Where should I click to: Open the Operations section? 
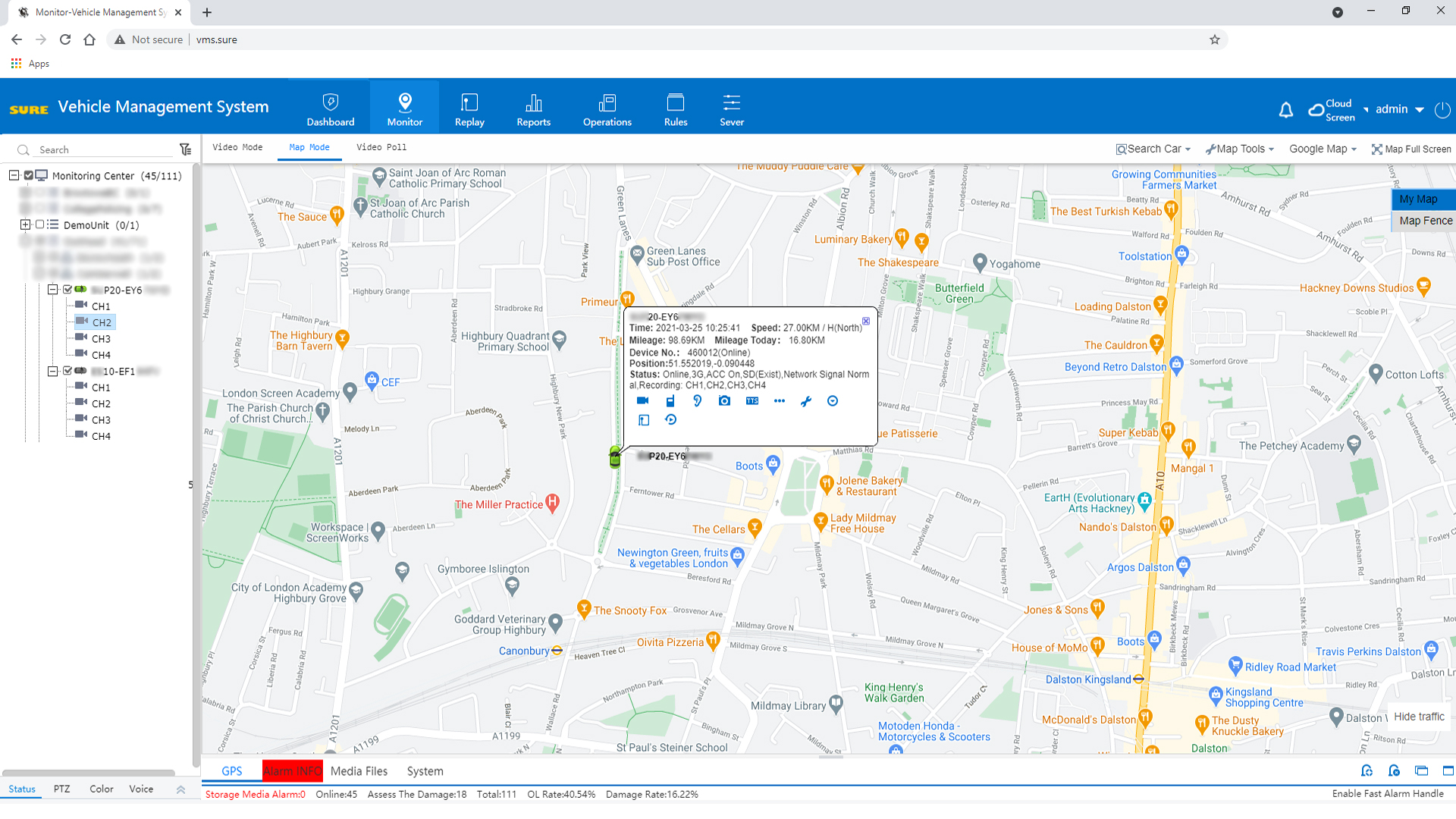pyautogui.click(x=607, y=109)
